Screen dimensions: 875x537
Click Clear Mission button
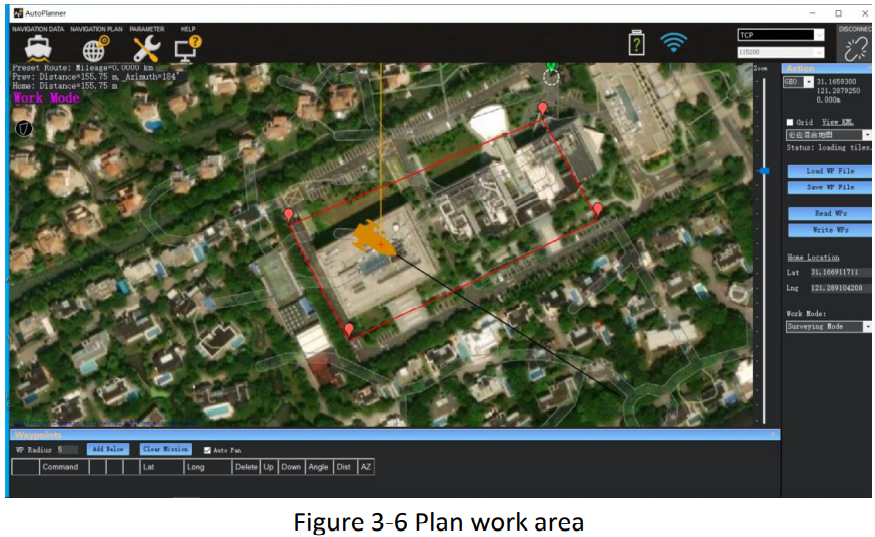coord(165,449)
